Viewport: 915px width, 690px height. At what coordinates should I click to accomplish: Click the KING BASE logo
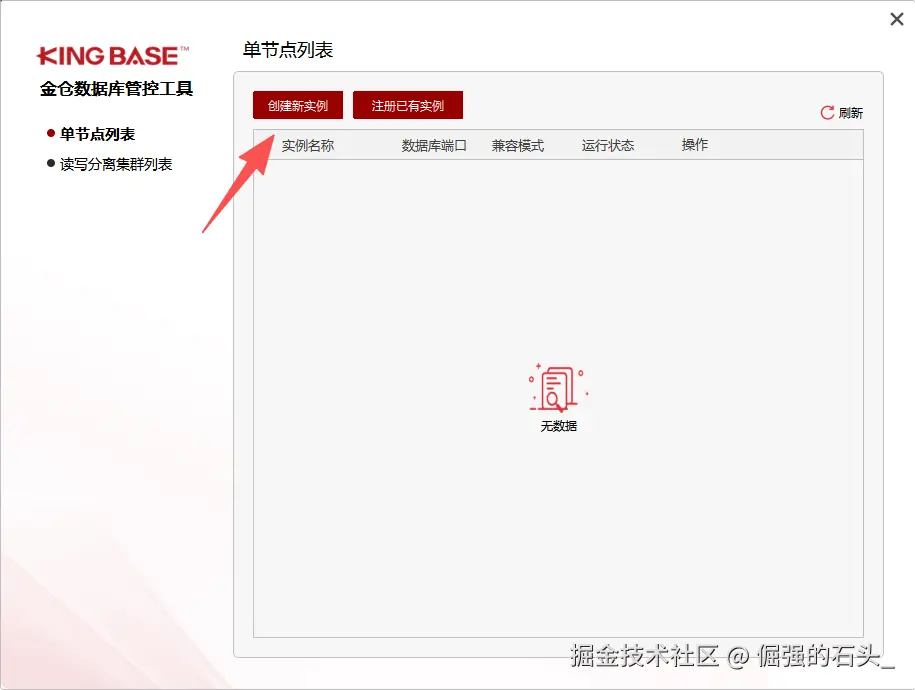pos(110,57)
